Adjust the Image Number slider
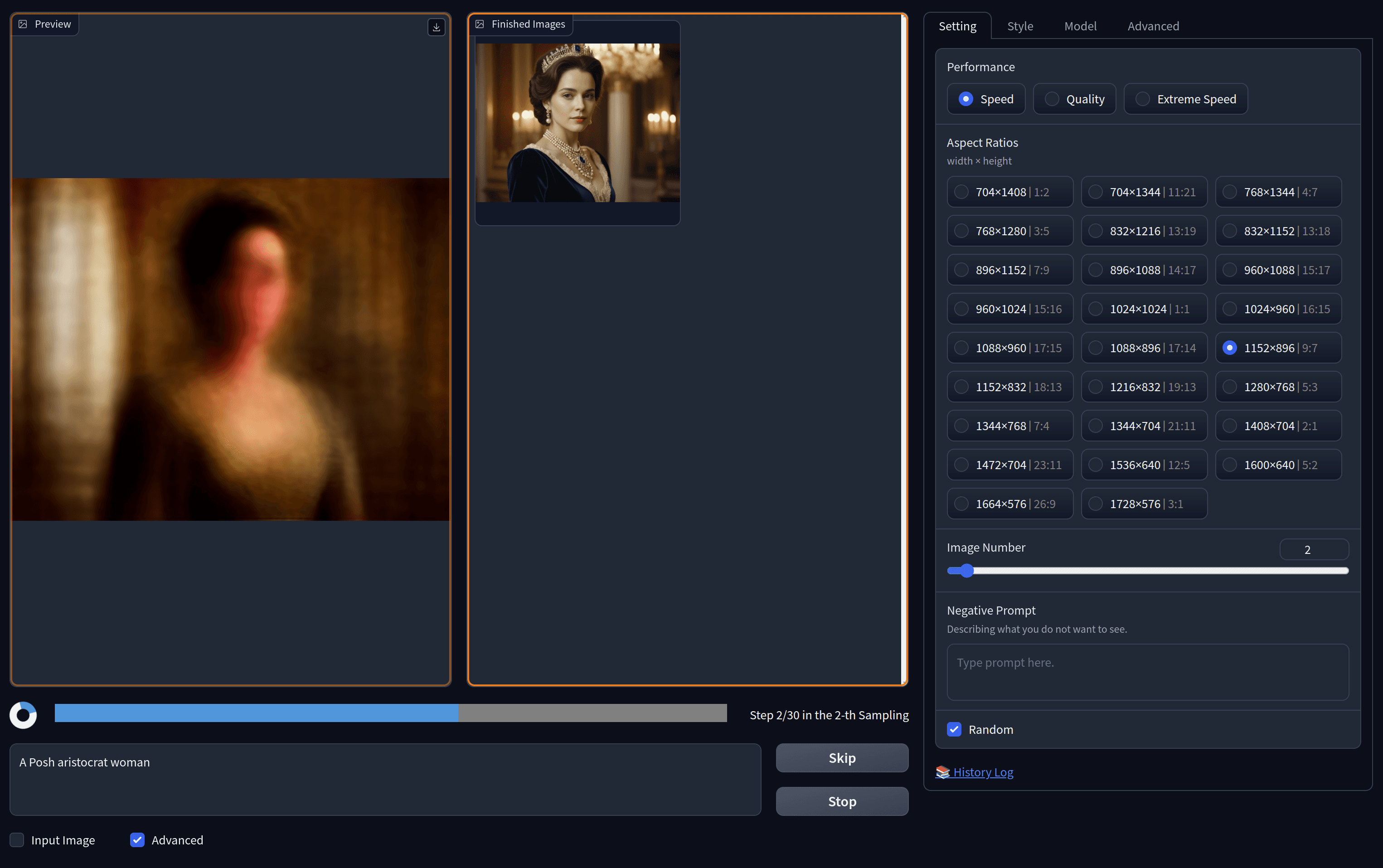Viewport: 1383px width, 868px height. [966, 570]
